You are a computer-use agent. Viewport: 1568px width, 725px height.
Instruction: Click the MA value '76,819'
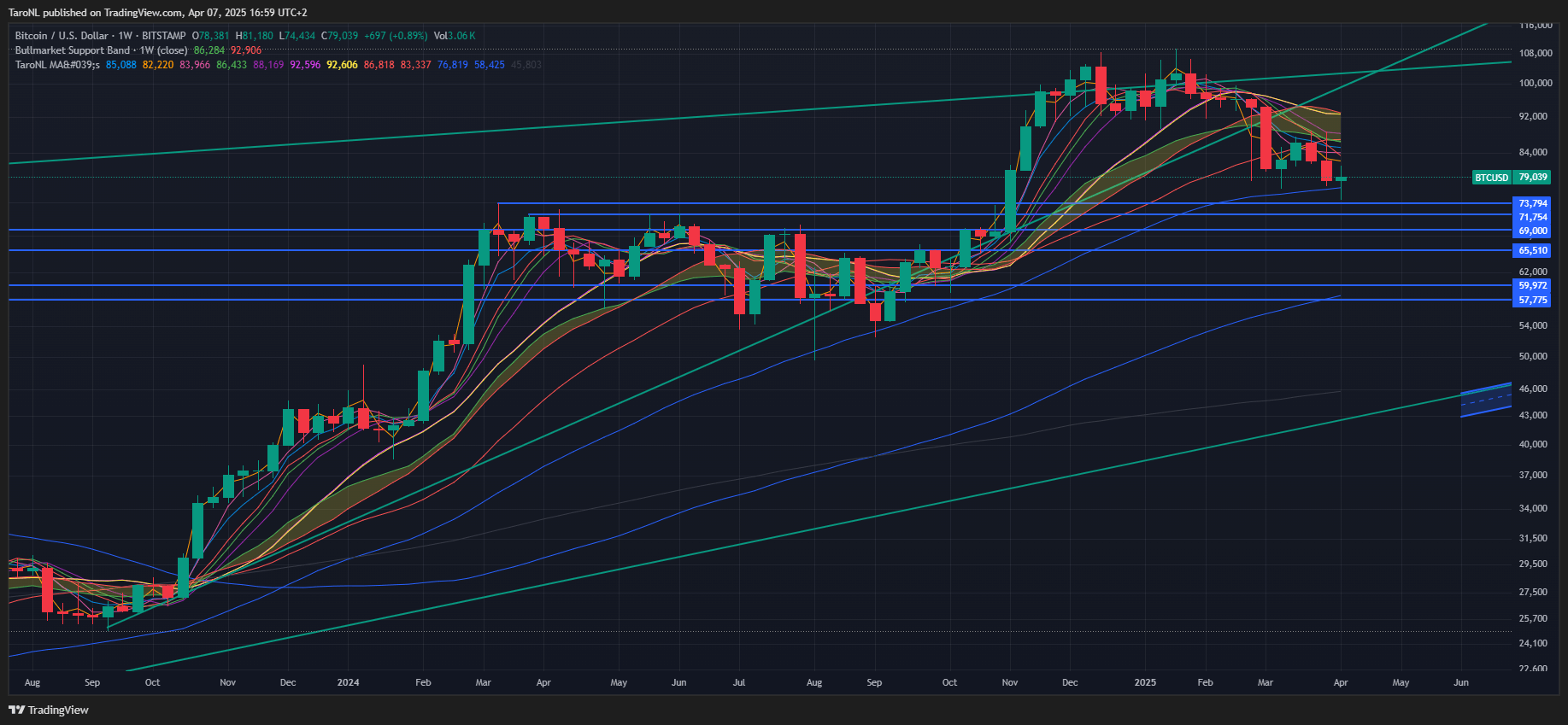pyautogui.click(x=453, y=65)
